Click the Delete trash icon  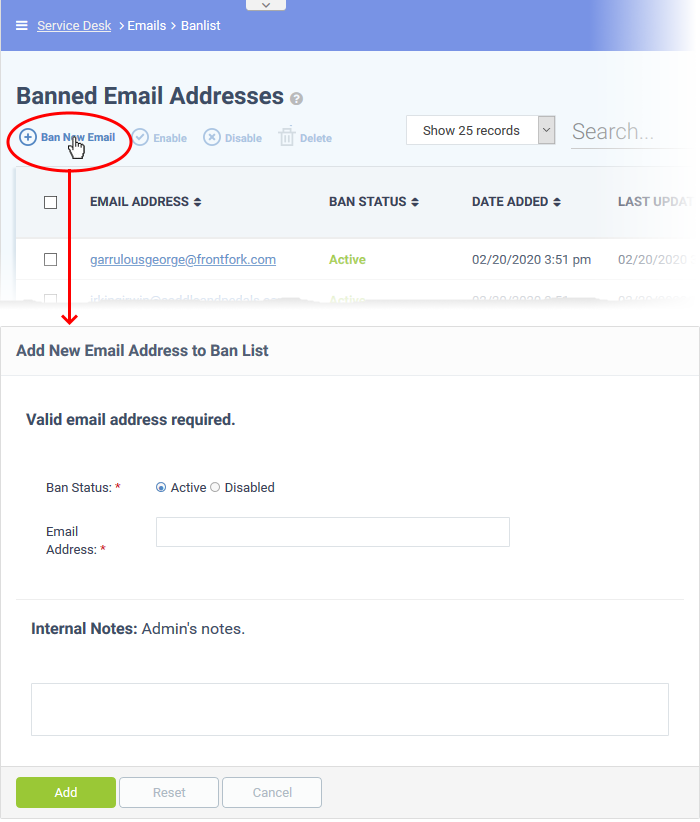pos(287,136)
